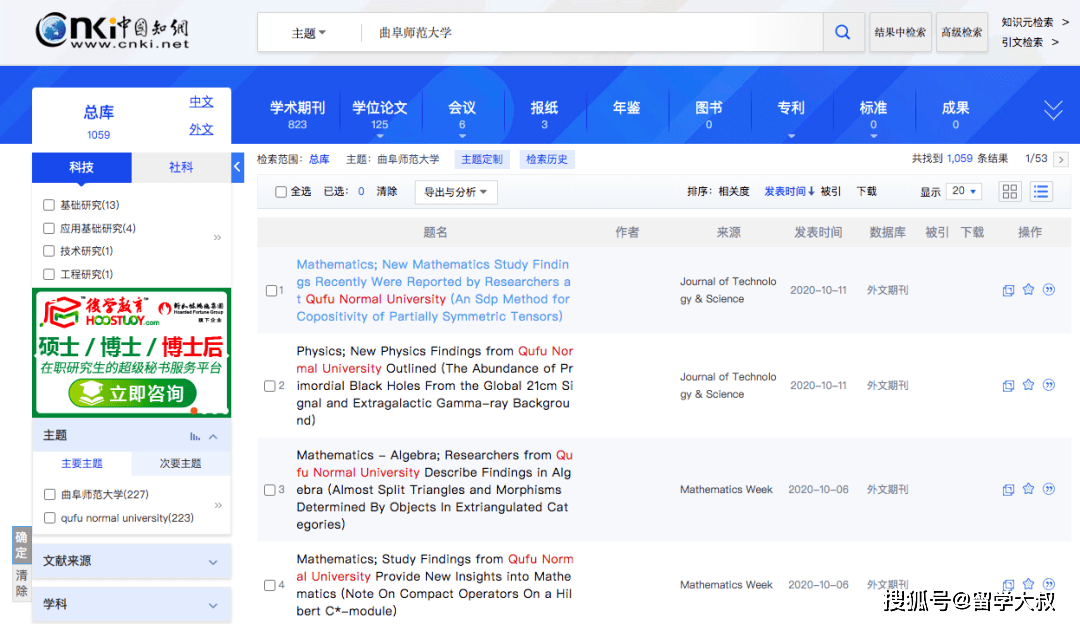Click the search magnifier icon
This screenshot has width=1080, height=624.
[x=842, y=32]
